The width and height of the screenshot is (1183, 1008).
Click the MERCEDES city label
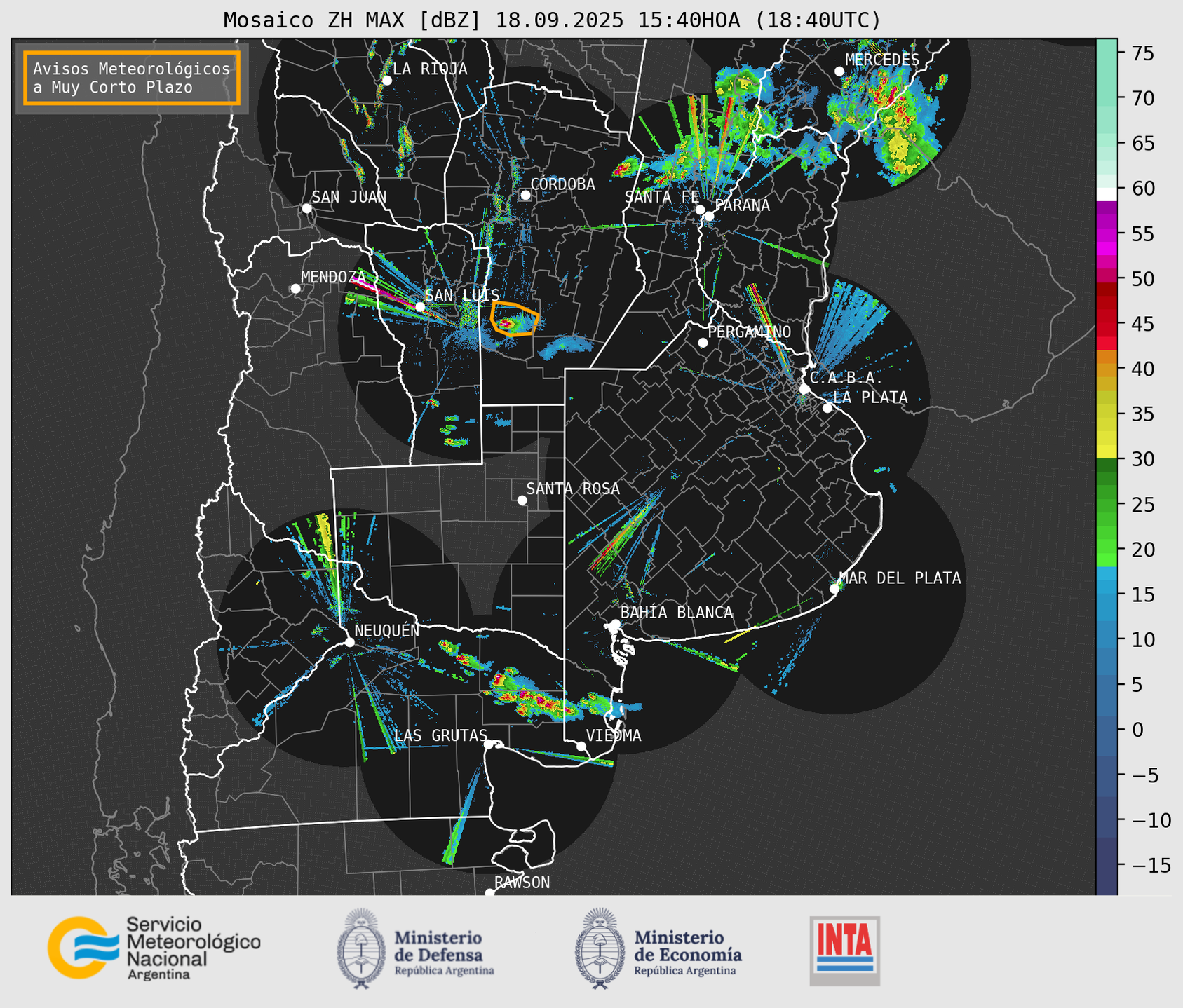[x=881, y=60]
